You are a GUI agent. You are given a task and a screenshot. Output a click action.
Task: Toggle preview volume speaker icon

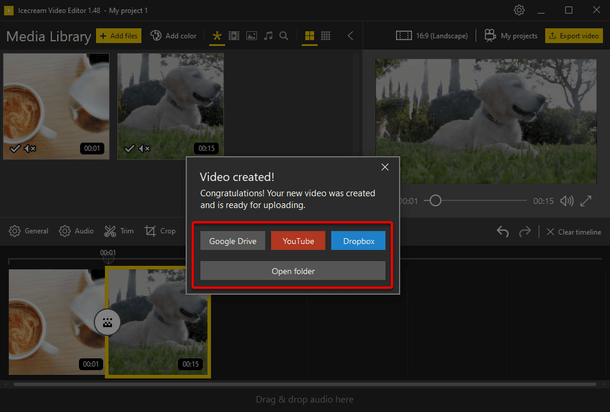567,201
